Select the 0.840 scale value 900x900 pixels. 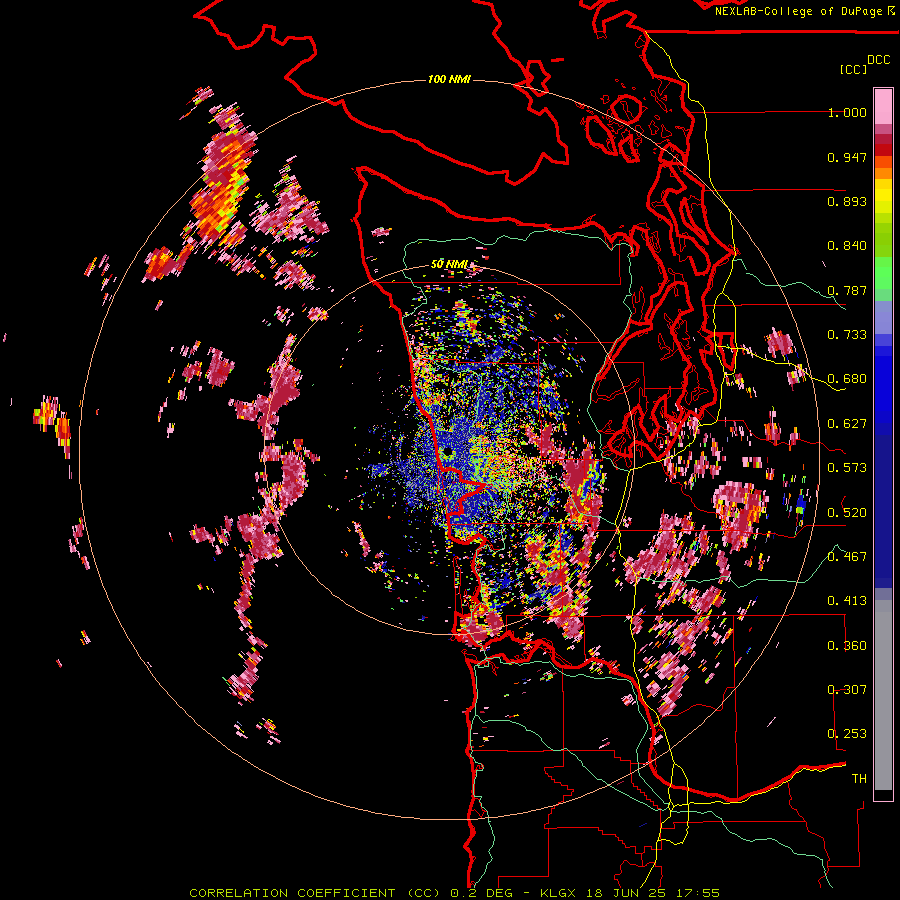point(847,246)
